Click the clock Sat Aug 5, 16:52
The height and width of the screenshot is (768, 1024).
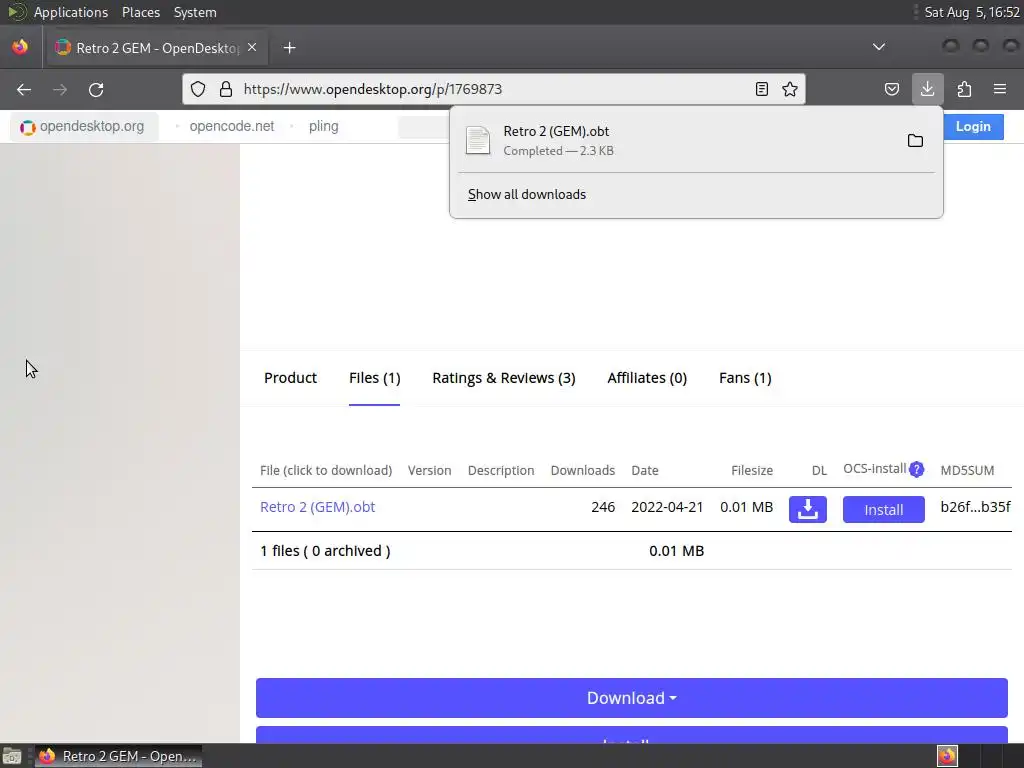972,12
